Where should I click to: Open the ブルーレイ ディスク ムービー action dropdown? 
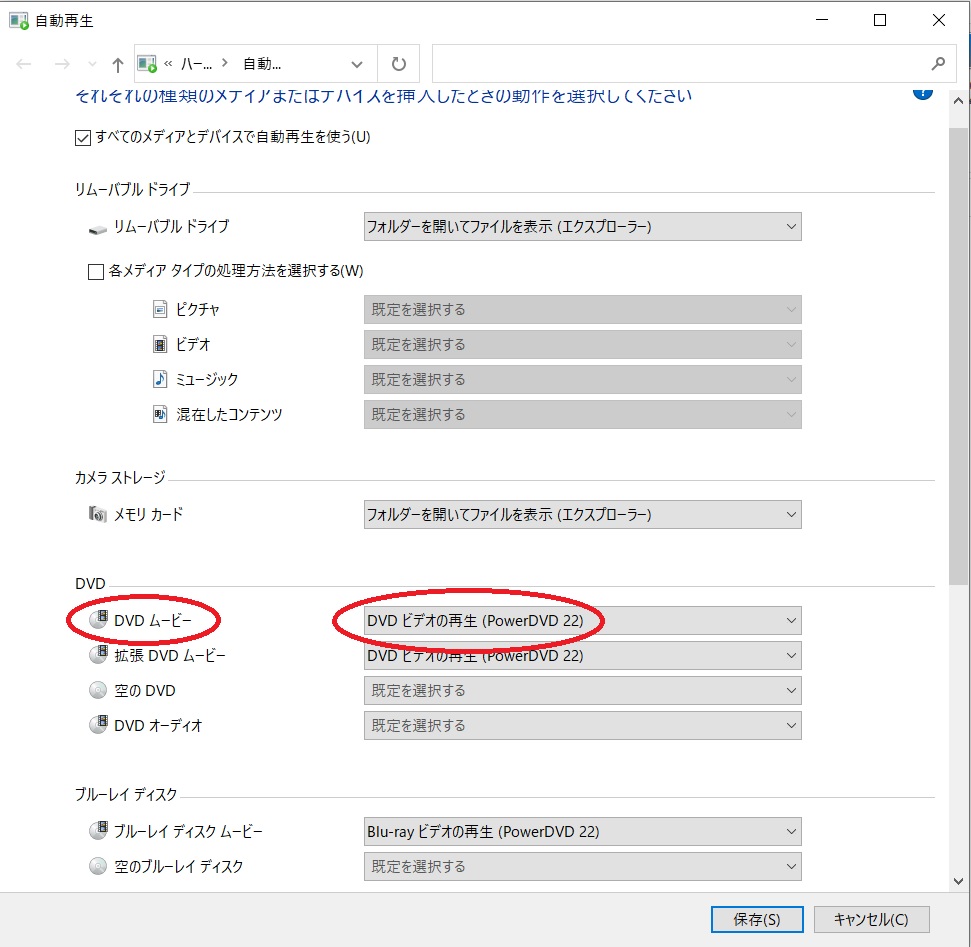point(582,832)
